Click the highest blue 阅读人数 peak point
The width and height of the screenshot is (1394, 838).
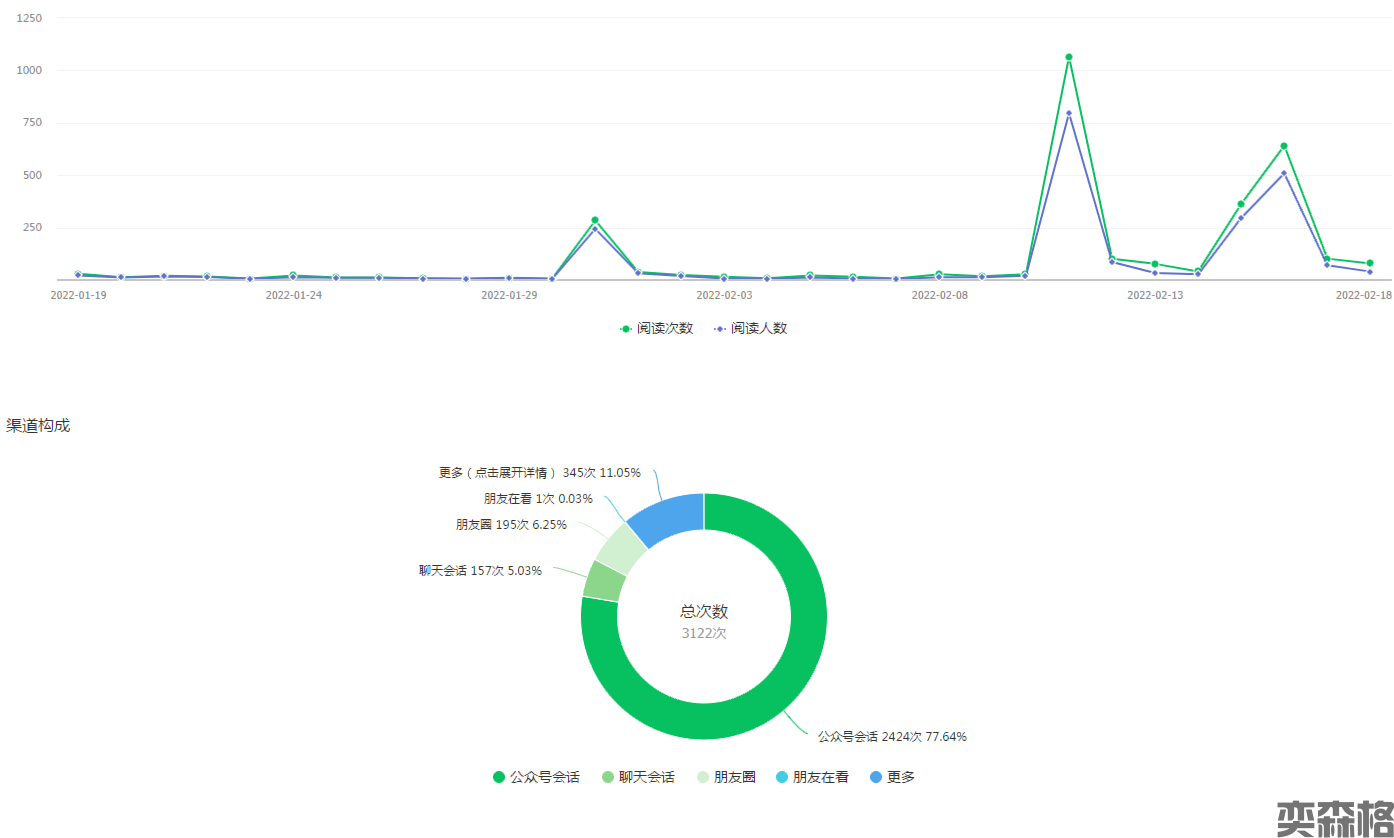[1069, 113]
